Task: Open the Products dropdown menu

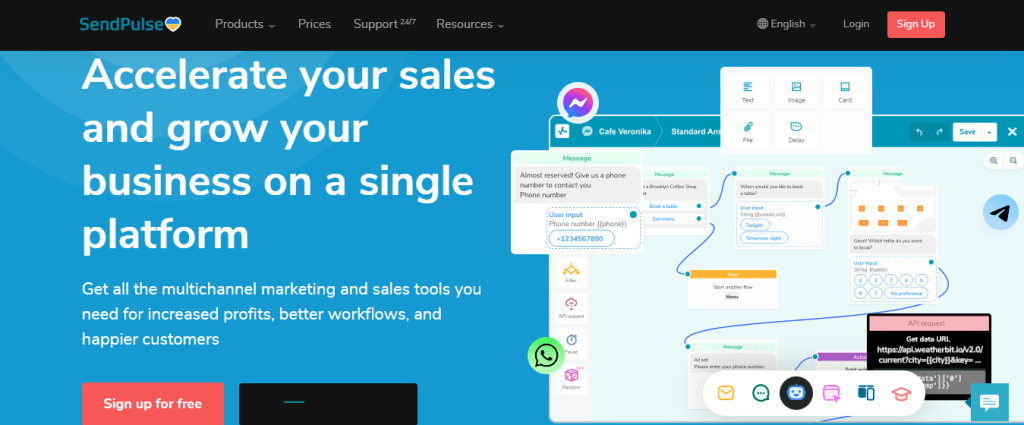Action: pos(245,24)
